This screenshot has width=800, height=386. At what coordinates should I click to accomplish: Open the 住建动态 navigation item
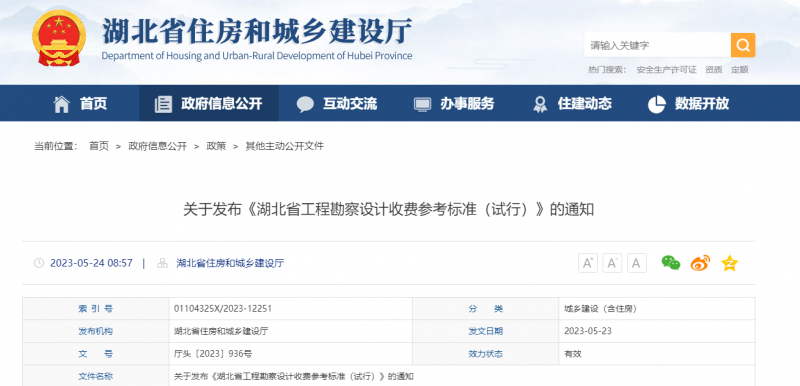(x=571, y=104)
